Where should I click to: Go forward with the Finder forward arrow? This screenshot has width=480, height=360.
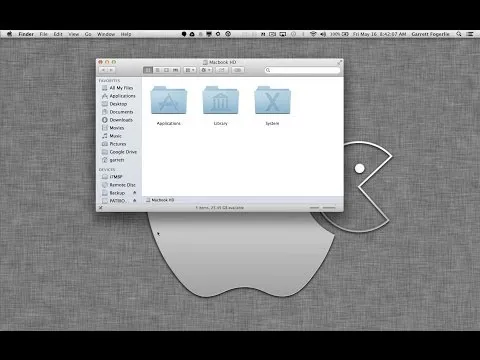[111, 70]
